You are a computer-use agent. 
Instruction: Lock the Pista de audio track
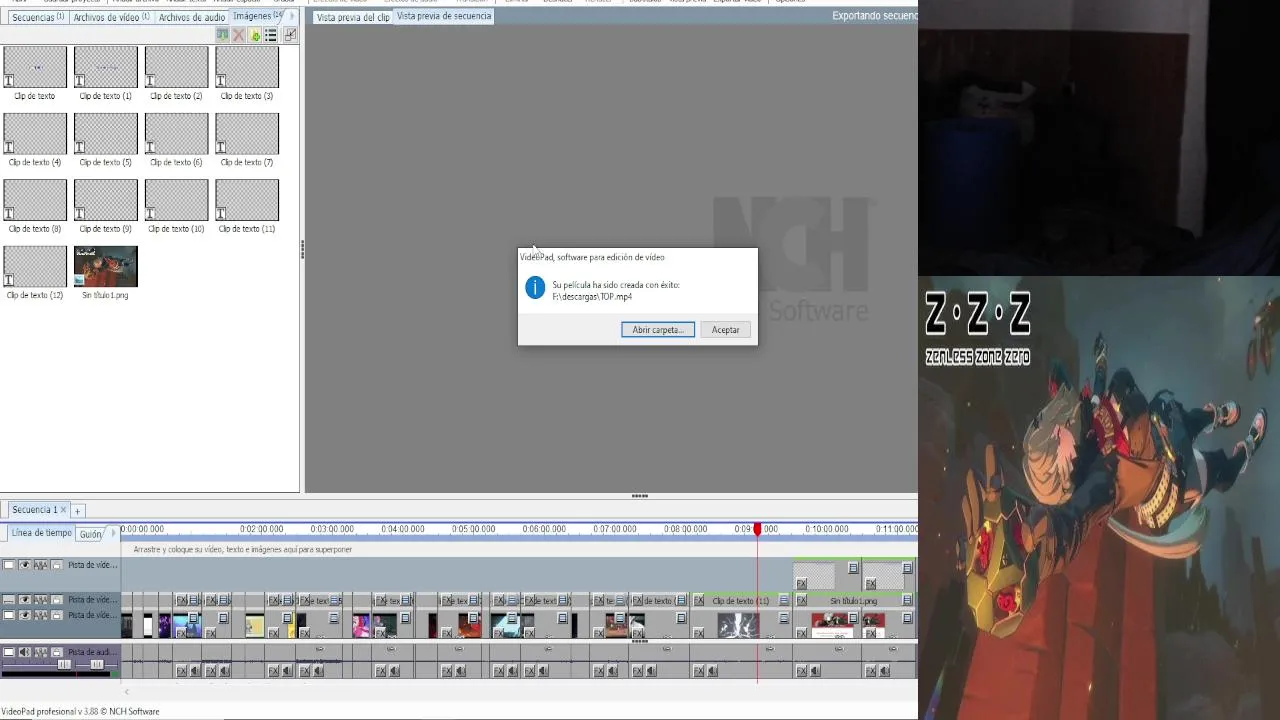tap(57, 652)
